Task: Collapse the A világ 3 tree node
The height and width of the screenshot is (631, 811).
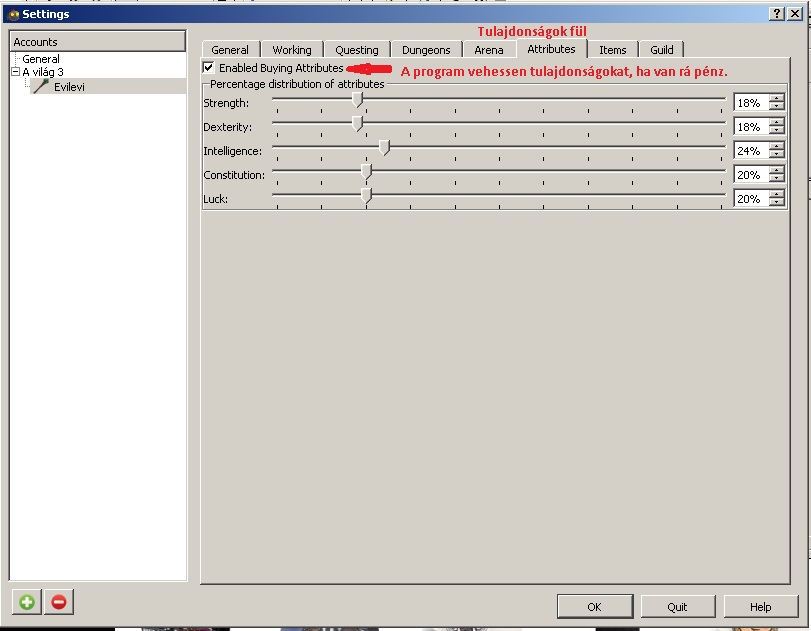Action: (15, 72)
